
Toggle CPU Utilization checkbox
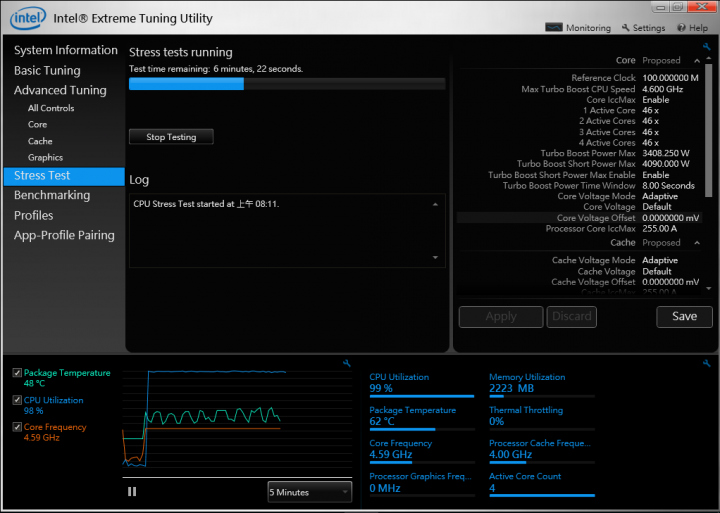17,400
